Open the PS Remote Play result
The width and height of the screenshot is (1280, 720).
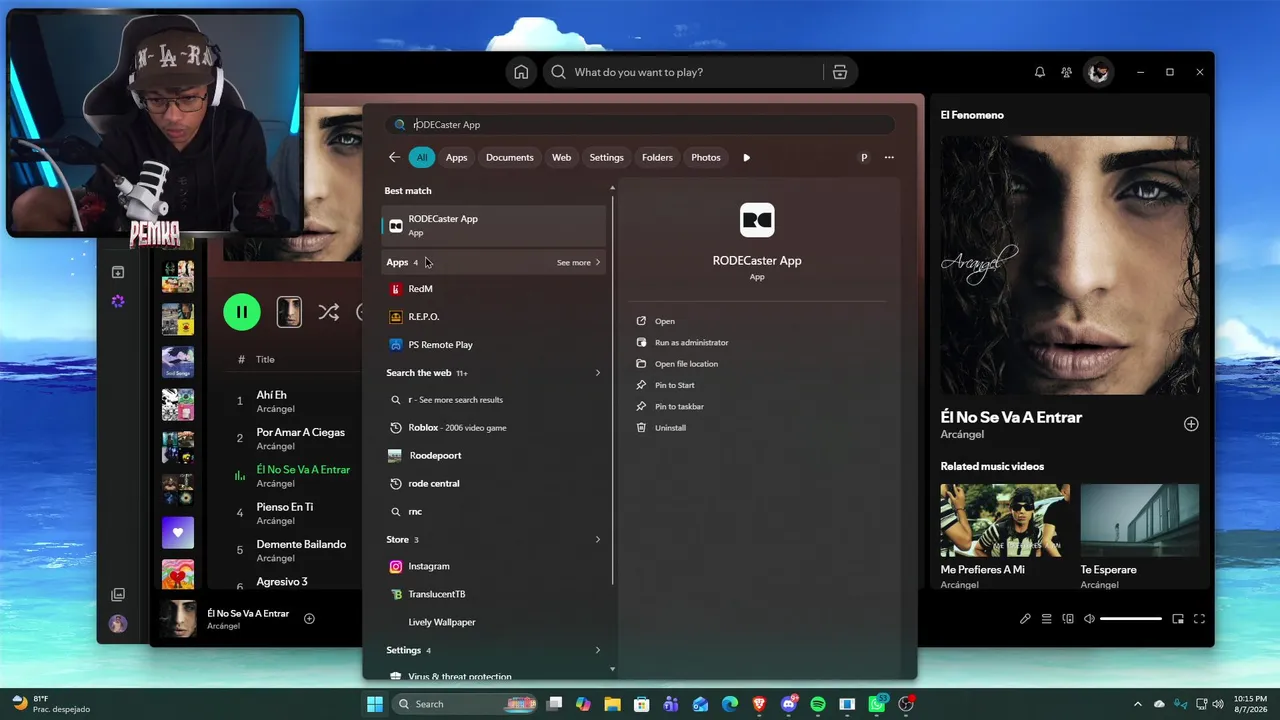click(x=494, y=345)
